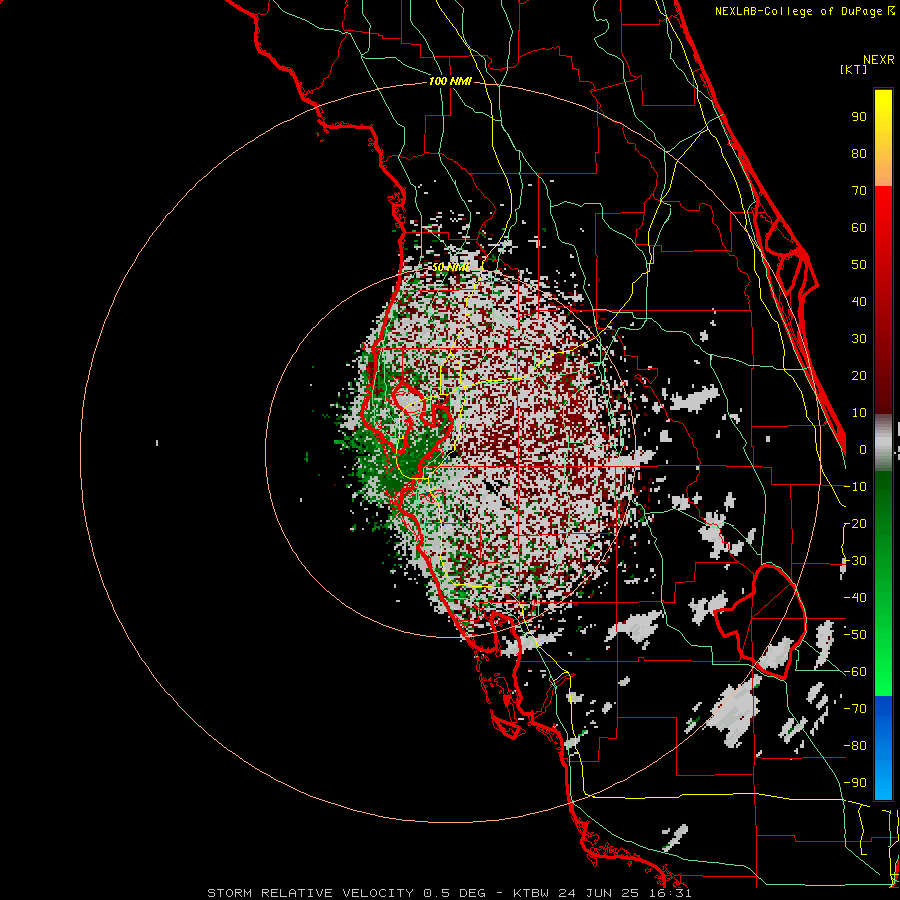Click the -90 scale label
This screenshot has height=900, width=900.
point(856,782)
